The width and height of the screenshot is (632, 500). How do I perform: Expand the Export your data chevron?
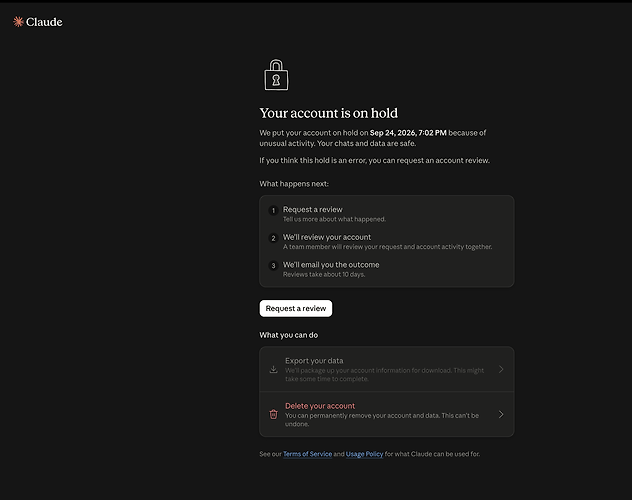501,369
